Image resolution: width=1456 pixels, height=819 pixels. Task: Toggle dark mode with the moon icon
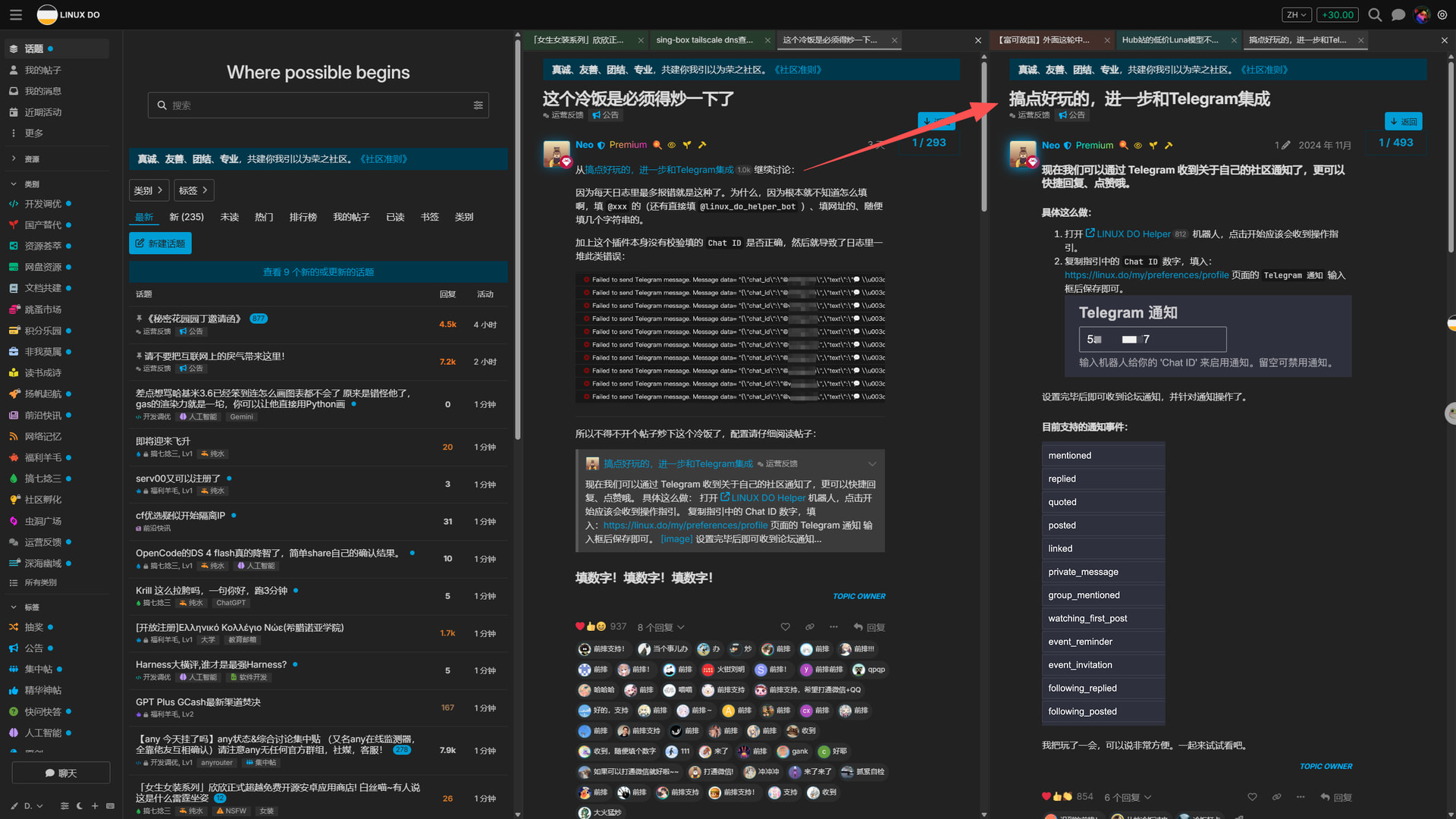80,806
